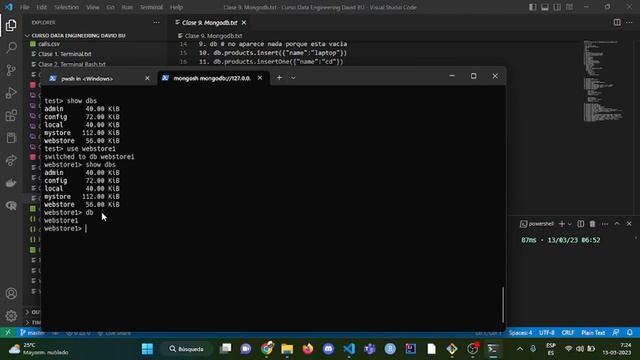Close the pwsh in Windows tab
The height and width of the screenshot is (360, 640).
[147, 78]
